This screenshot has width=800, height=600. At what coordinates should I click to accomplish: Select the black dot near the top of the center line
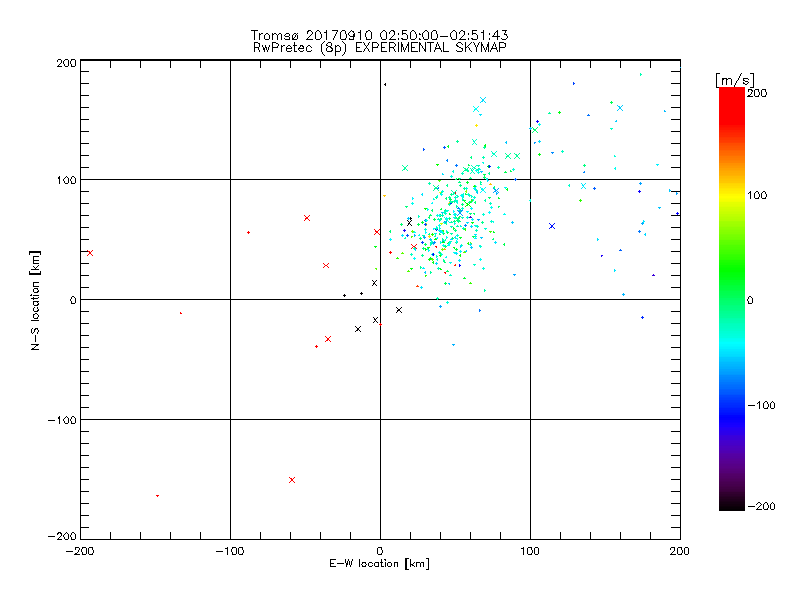[385, 85]
